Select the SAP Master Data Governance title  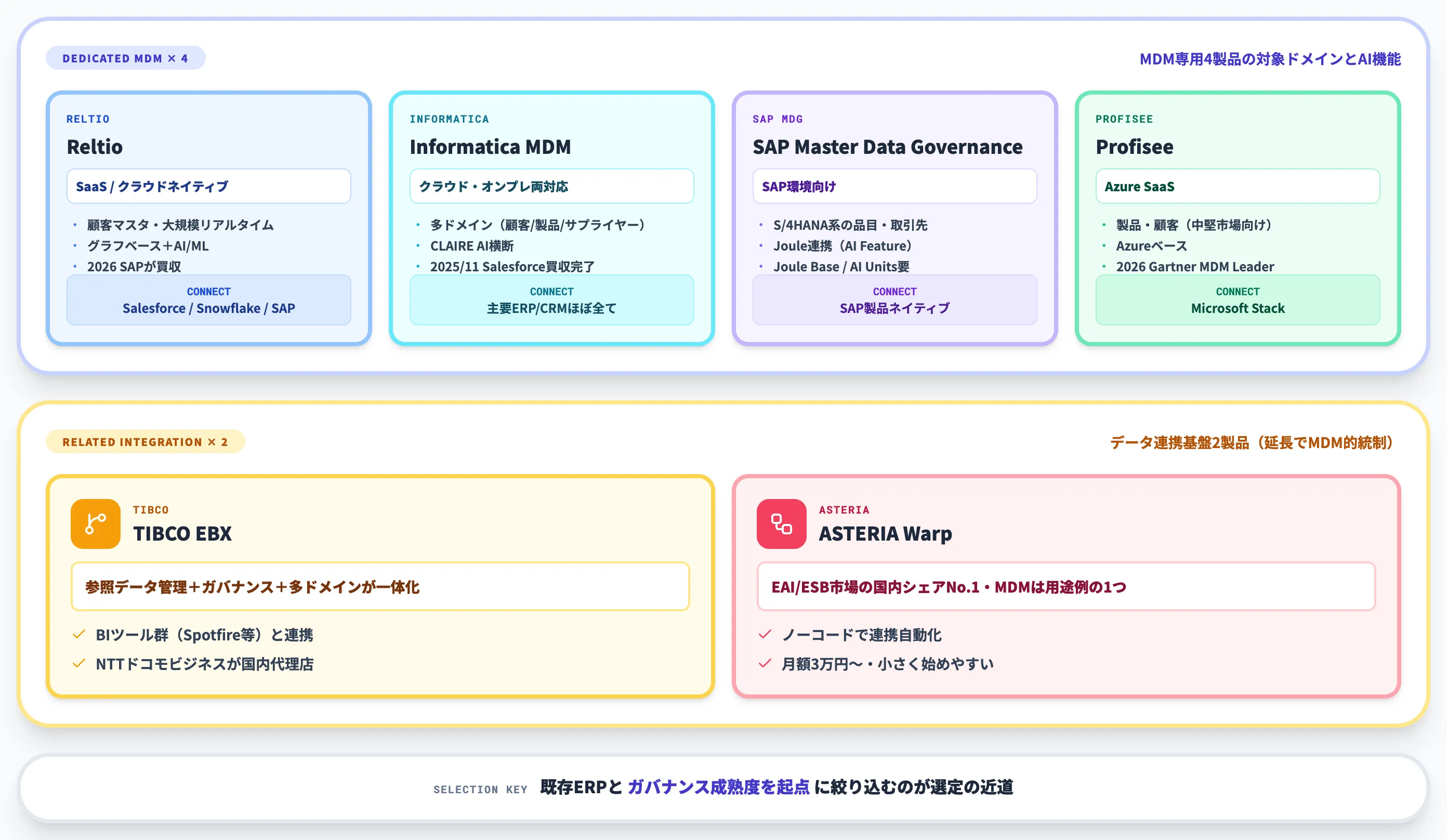pos(887,147)
